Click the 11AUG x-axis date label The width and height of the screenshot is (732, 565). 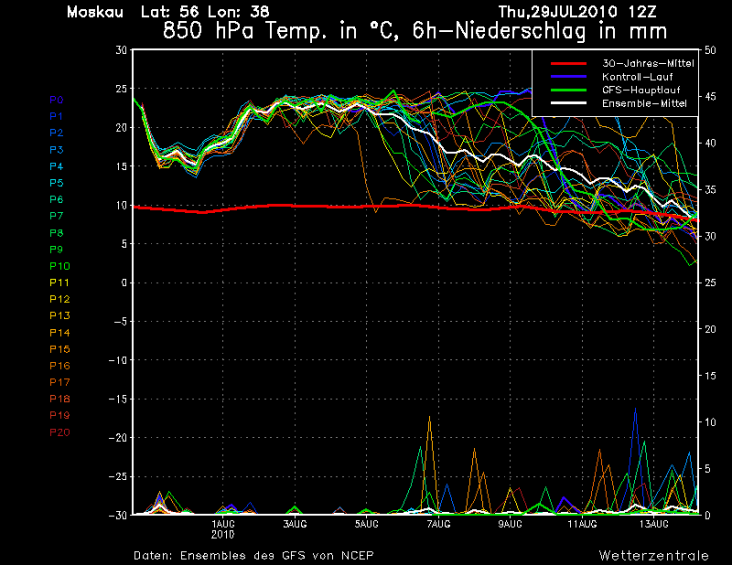click(x=582, y=525)
